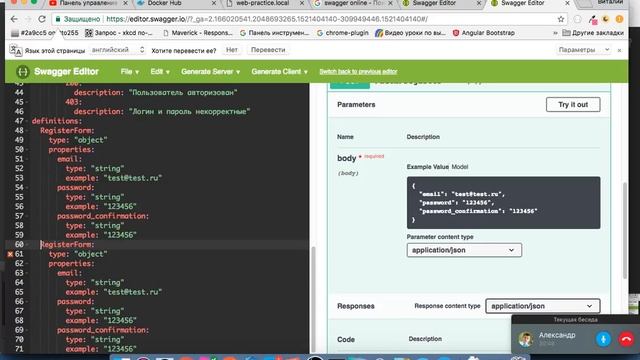Open the #2a9cc5 bookmark
Viewport: 640px width, 360px height.
pos(44,33)
